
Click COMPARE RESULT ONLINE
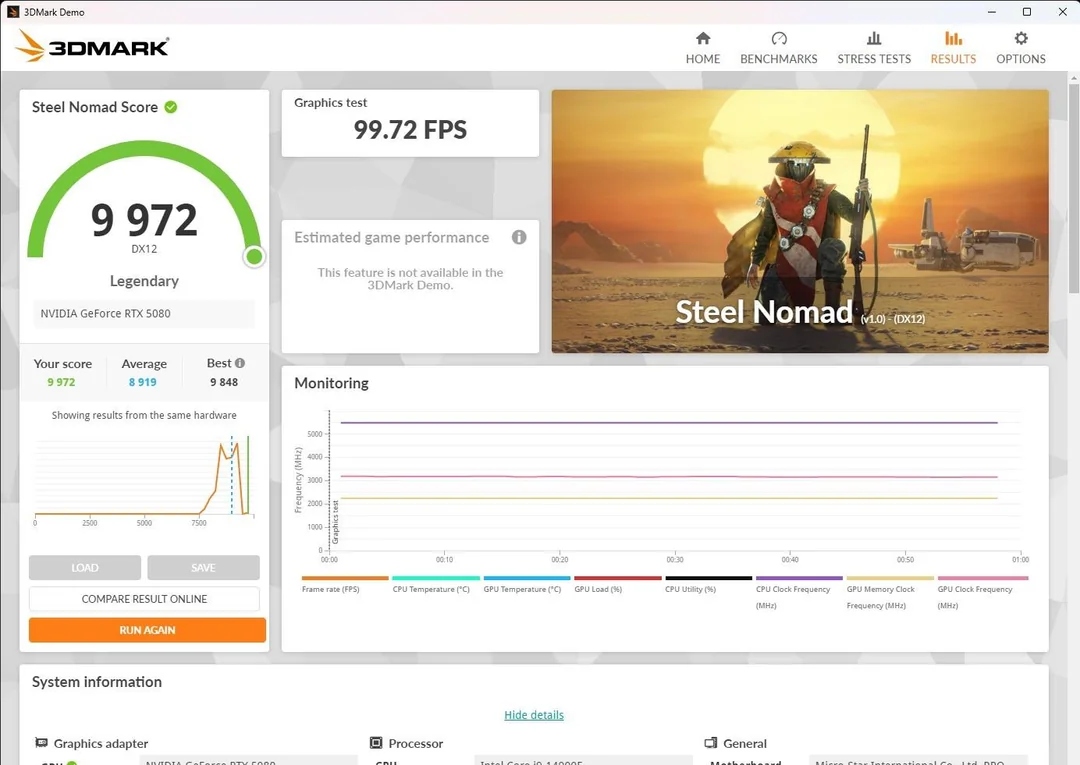(x=144, y=599)
